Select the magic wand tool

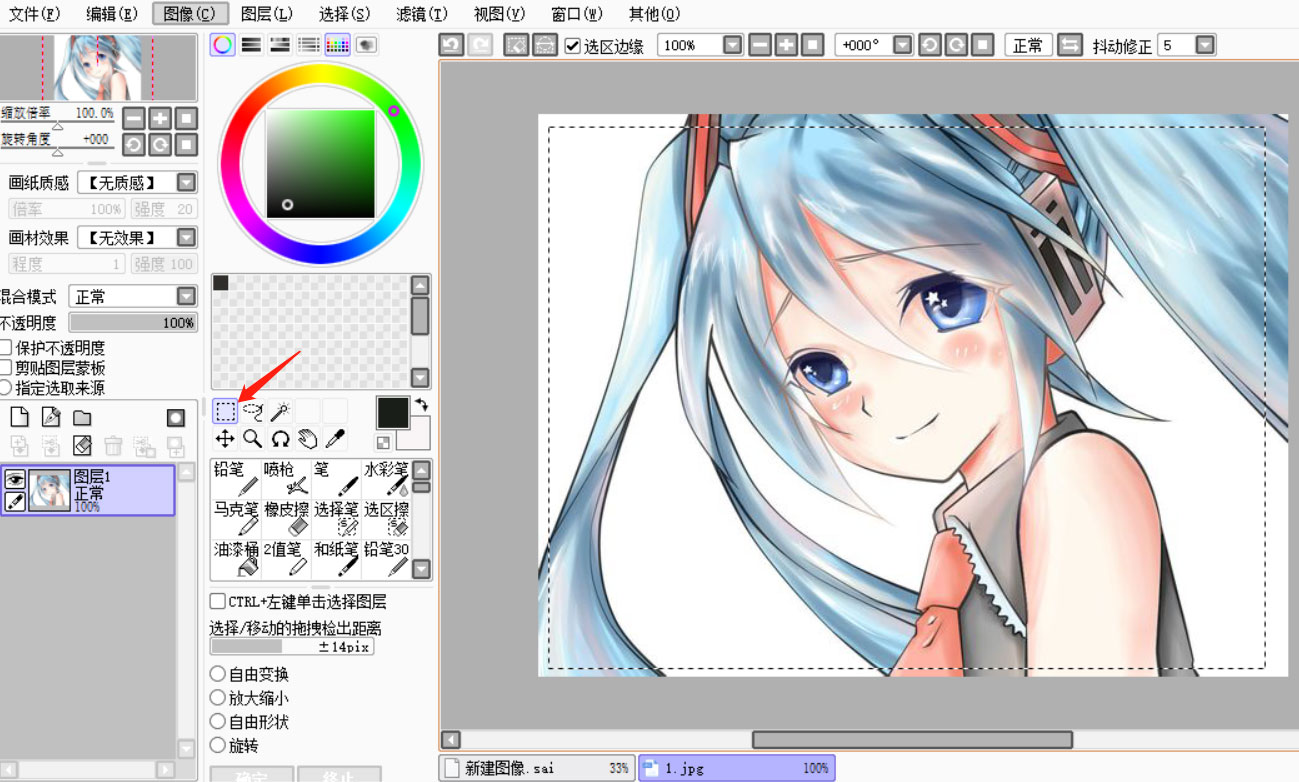(x=280, y=410)
